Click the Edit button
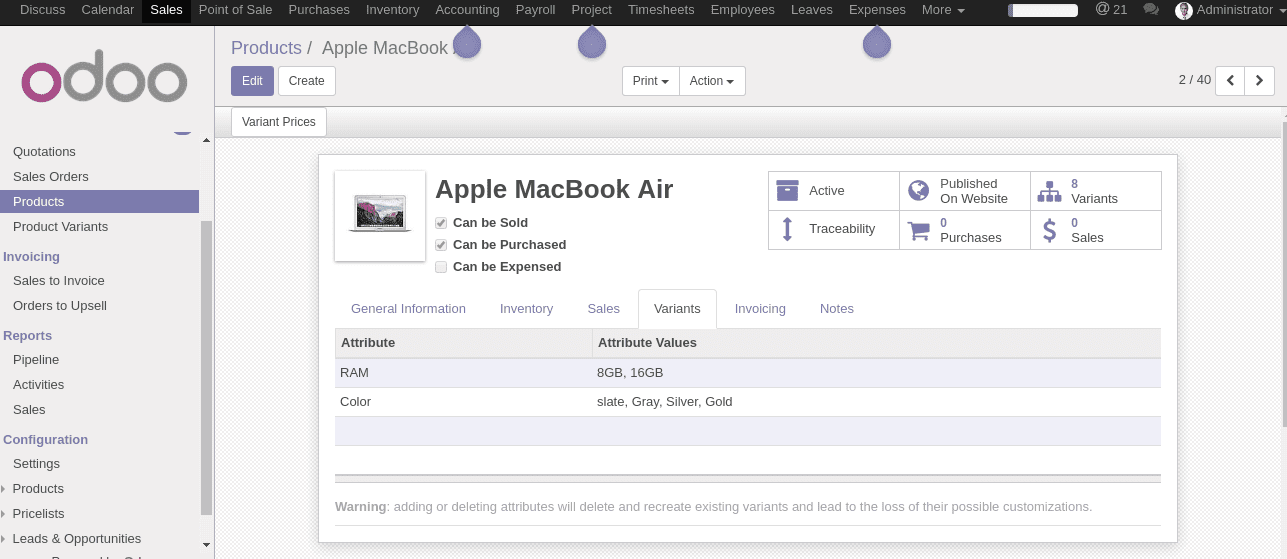Screen dimensions: 1287x559 pos(252,81)
